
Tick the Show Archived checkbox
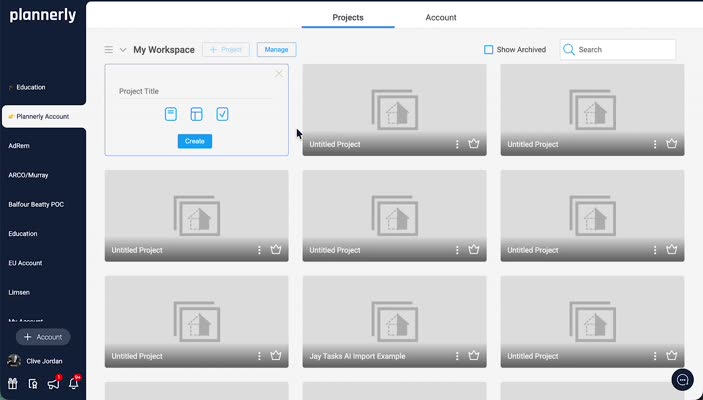point(488,50)
